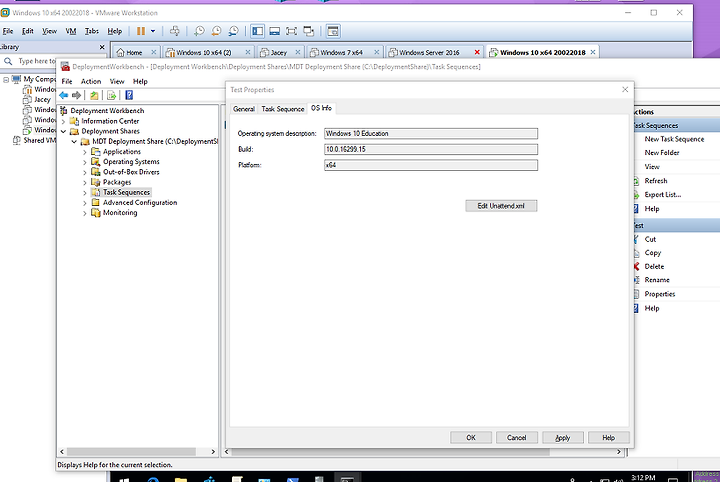
Task: Click the Back arrow in Deployment Workbench toolbar
Action: point(64,95)
